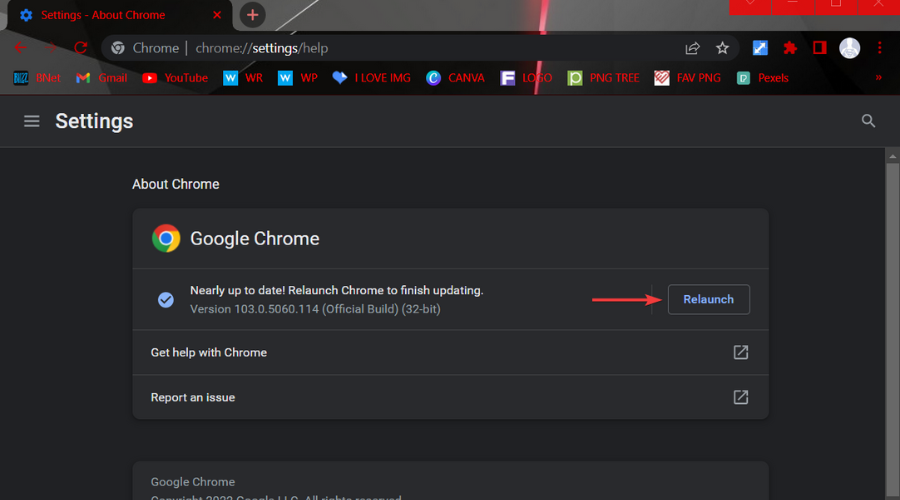The image size is (900, 500).
Task: Open the FAV PNG bookmark
Action: [688, 78]
